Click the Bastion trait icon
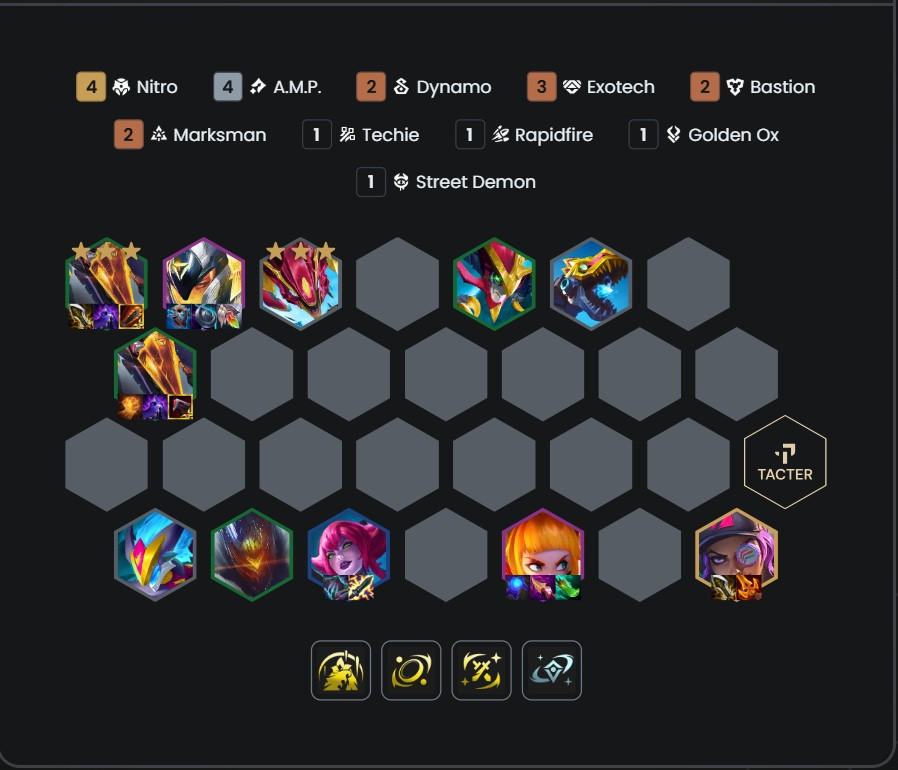 tap(735, 87)
